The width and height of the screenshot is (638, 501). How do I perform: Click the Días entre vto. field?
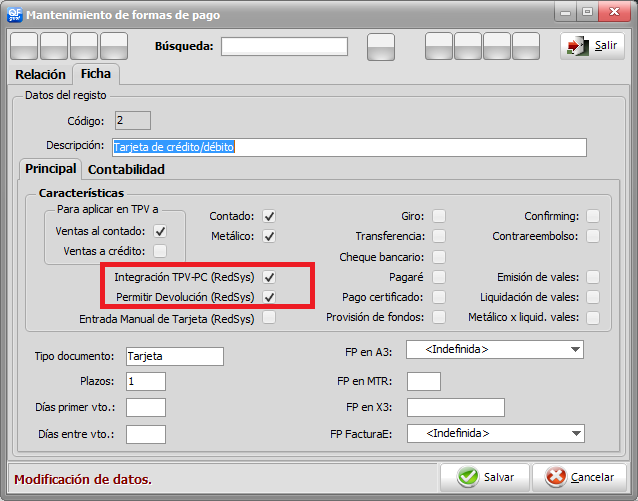coord(146,434)
